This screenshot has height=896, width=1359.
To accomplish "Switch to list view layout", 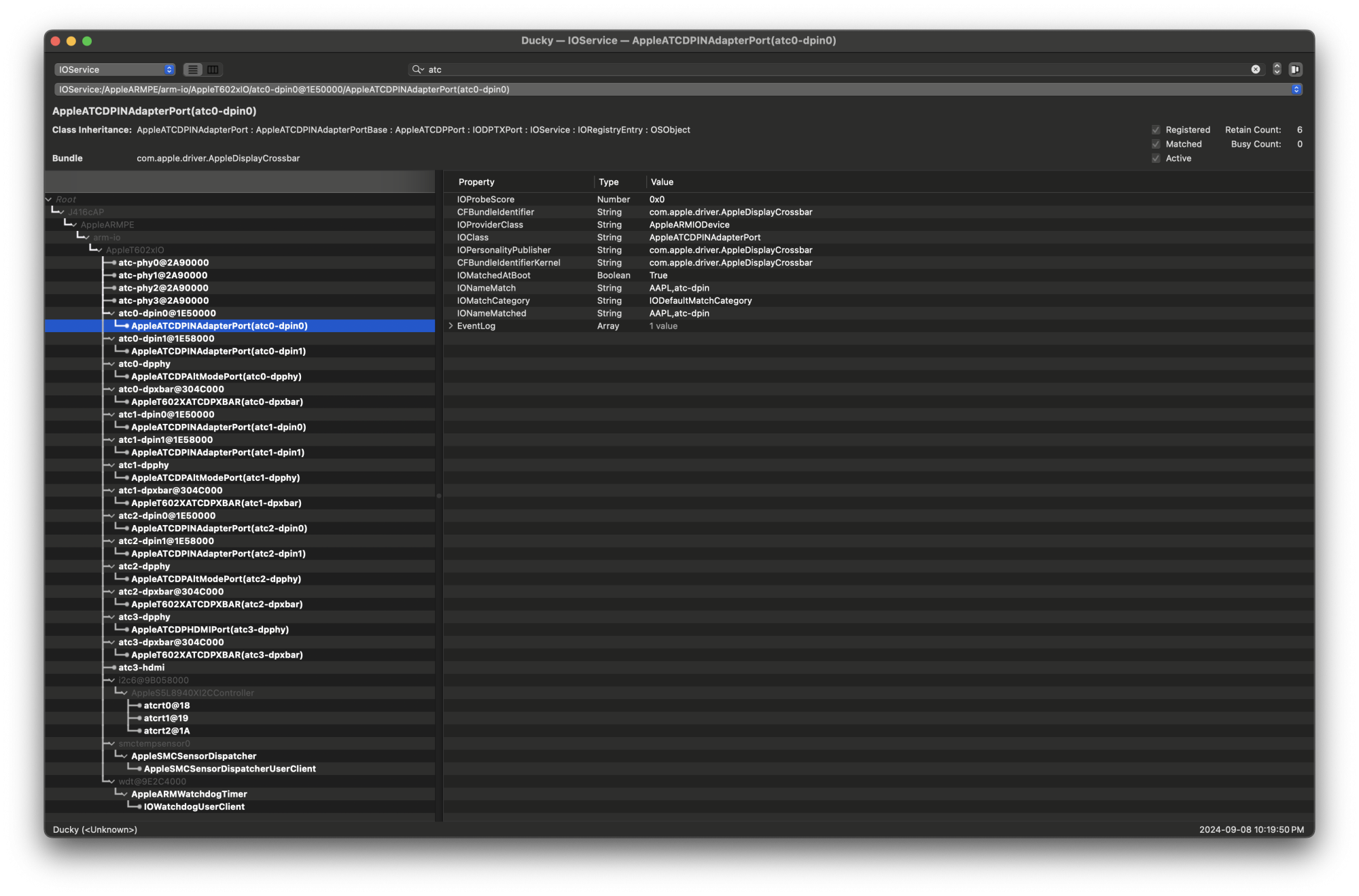I will (193, 69).
